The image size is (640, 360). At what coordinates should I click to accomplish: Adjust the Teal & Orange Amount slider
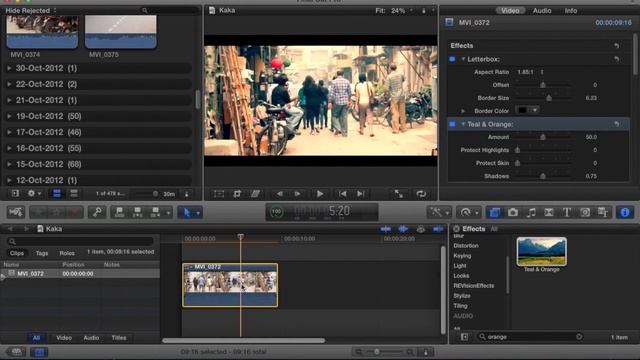coord(543,137)
